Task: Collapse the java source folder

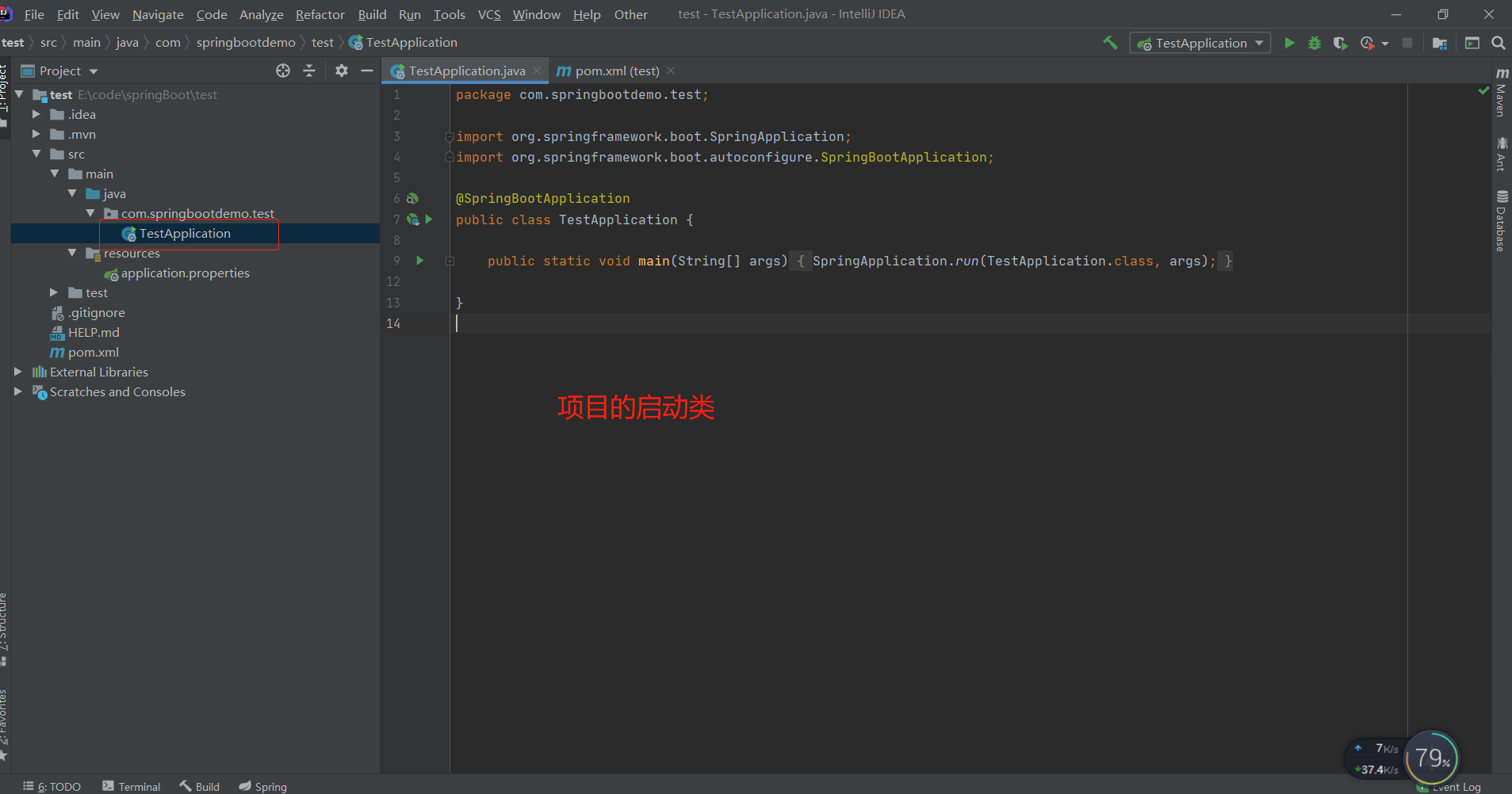Action: click(x=72, y=193)
